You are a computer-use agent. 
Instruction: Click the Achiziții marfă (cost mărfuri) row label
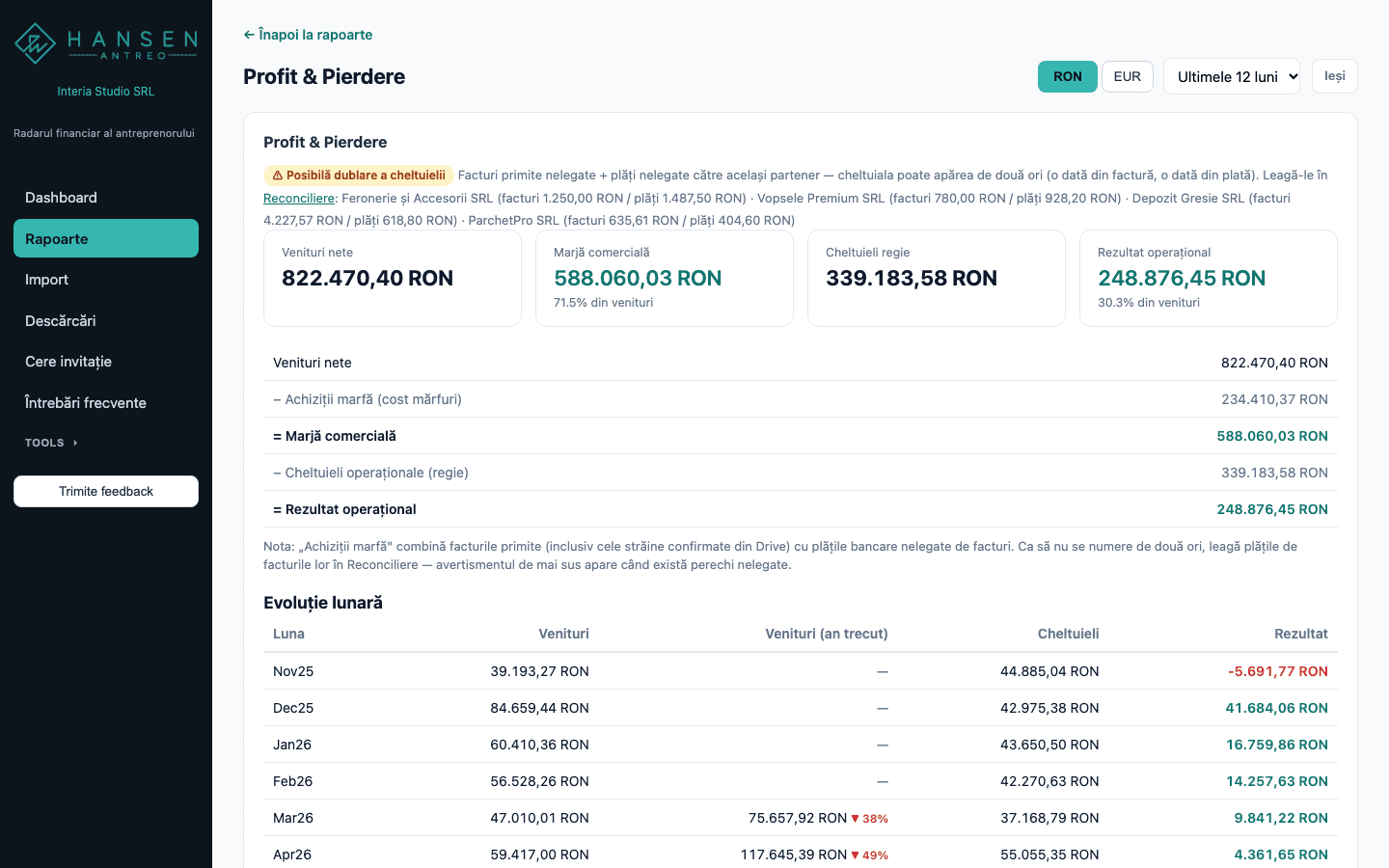[368, 399]
